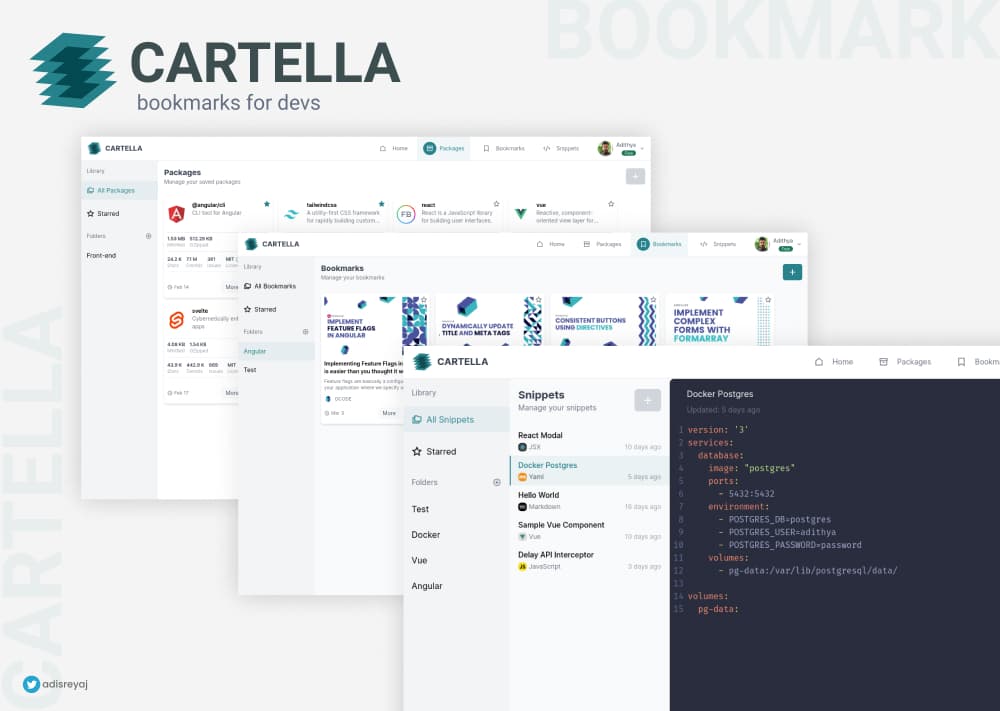
Task: Click the teal add bookmark button
Action: click(792, 271)
